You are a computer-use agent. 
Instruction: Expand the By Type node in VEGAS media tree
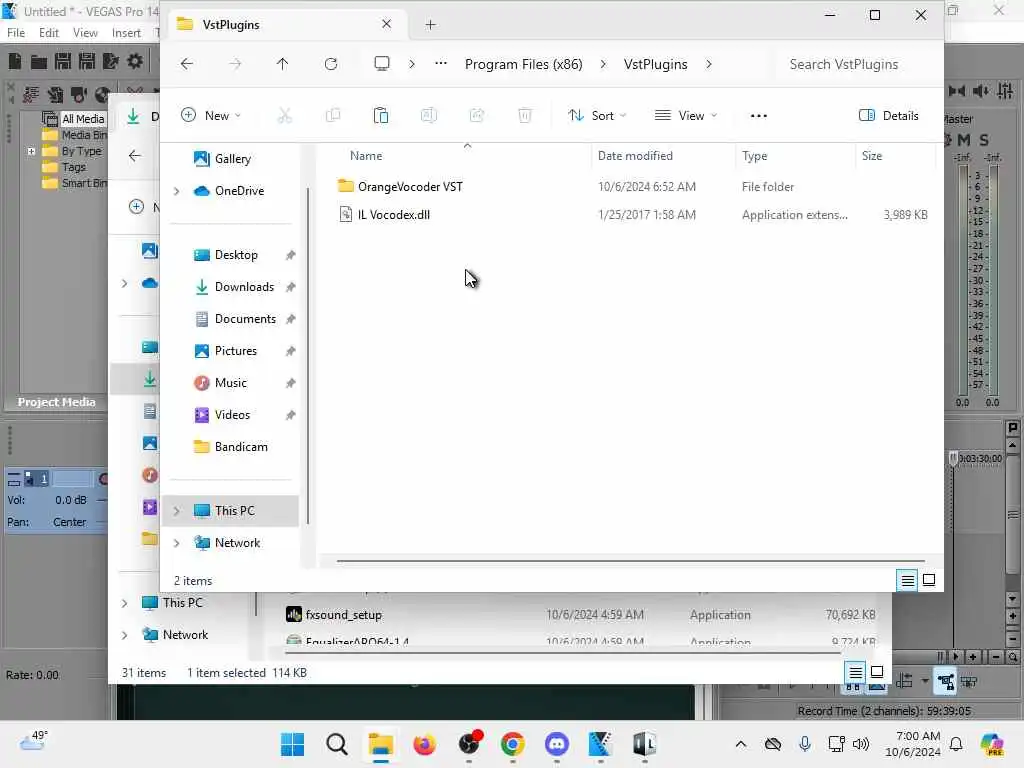tap(31, 151)
